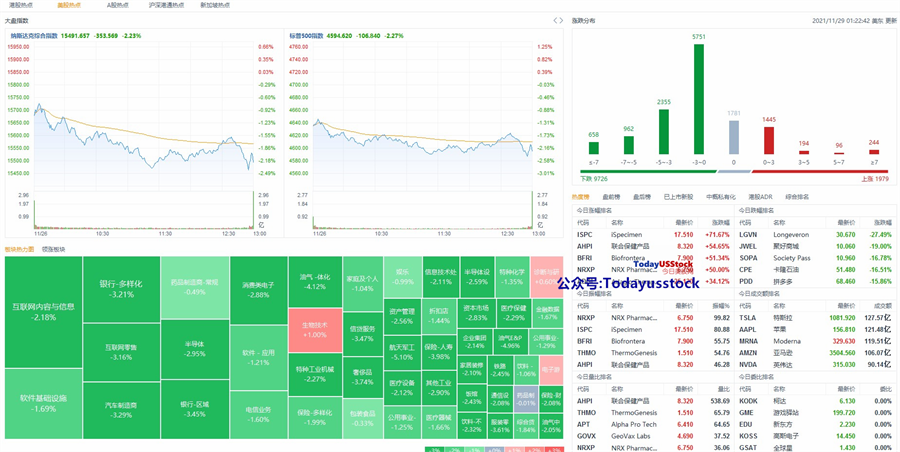Open the NVDA 英伟达 row
The width and height of the screenshot is (900, 452).
point(816,364)
